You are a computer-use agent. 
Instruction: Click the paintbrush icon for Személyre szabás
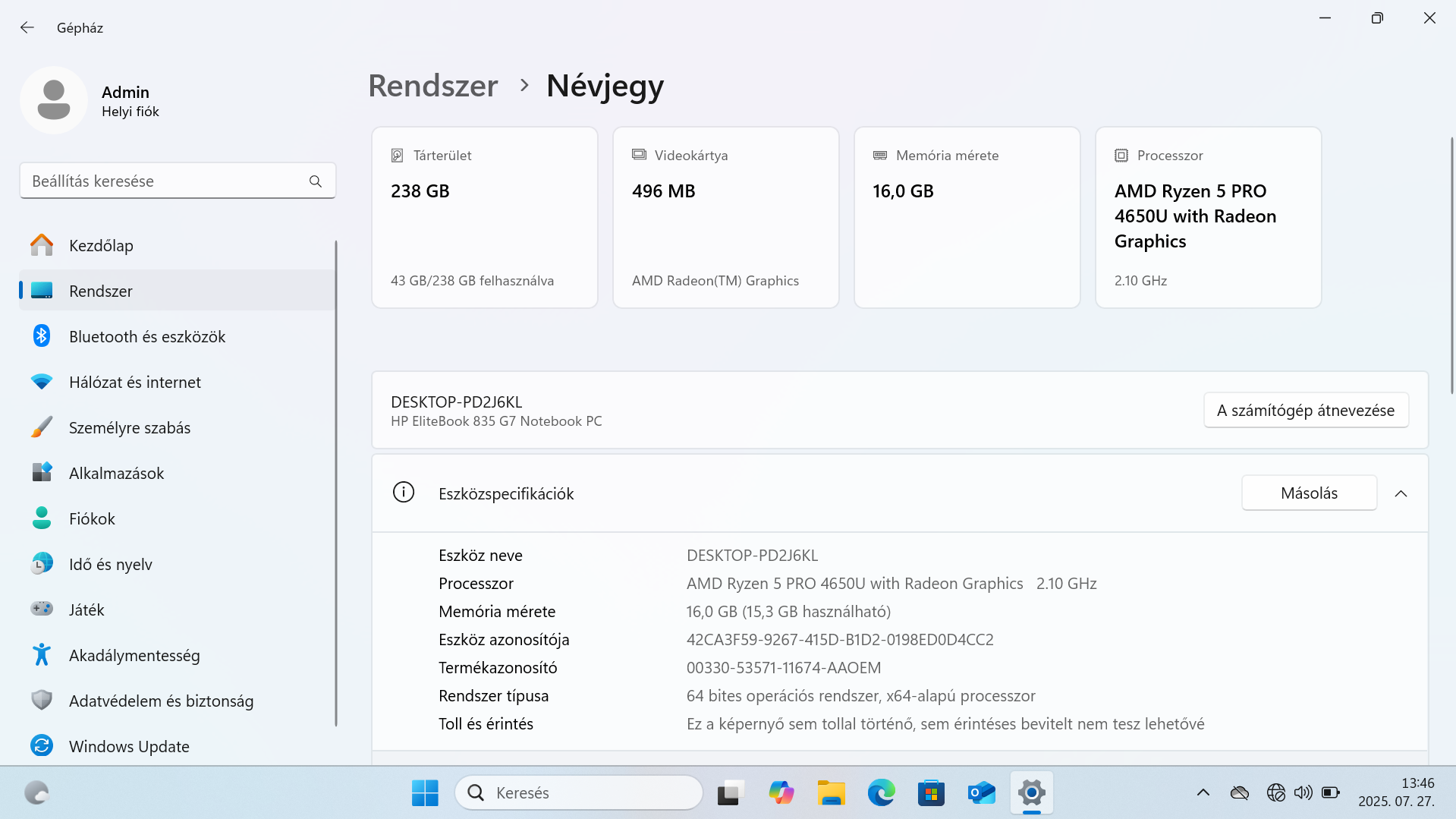(x=42, y=427)
